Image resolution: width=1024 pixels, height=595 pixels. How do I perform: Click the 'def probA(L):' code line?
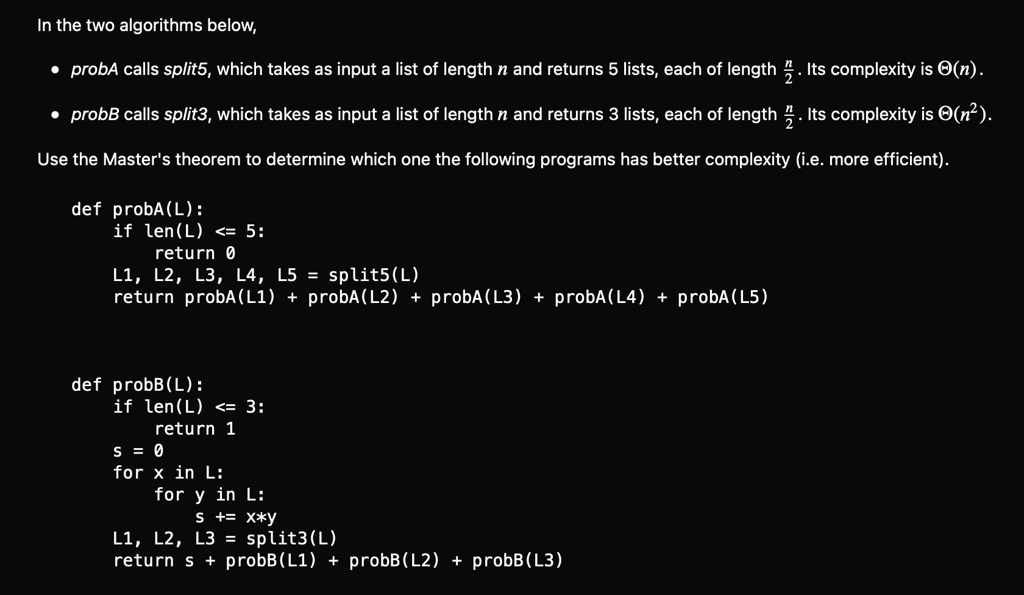click(138, 210)
